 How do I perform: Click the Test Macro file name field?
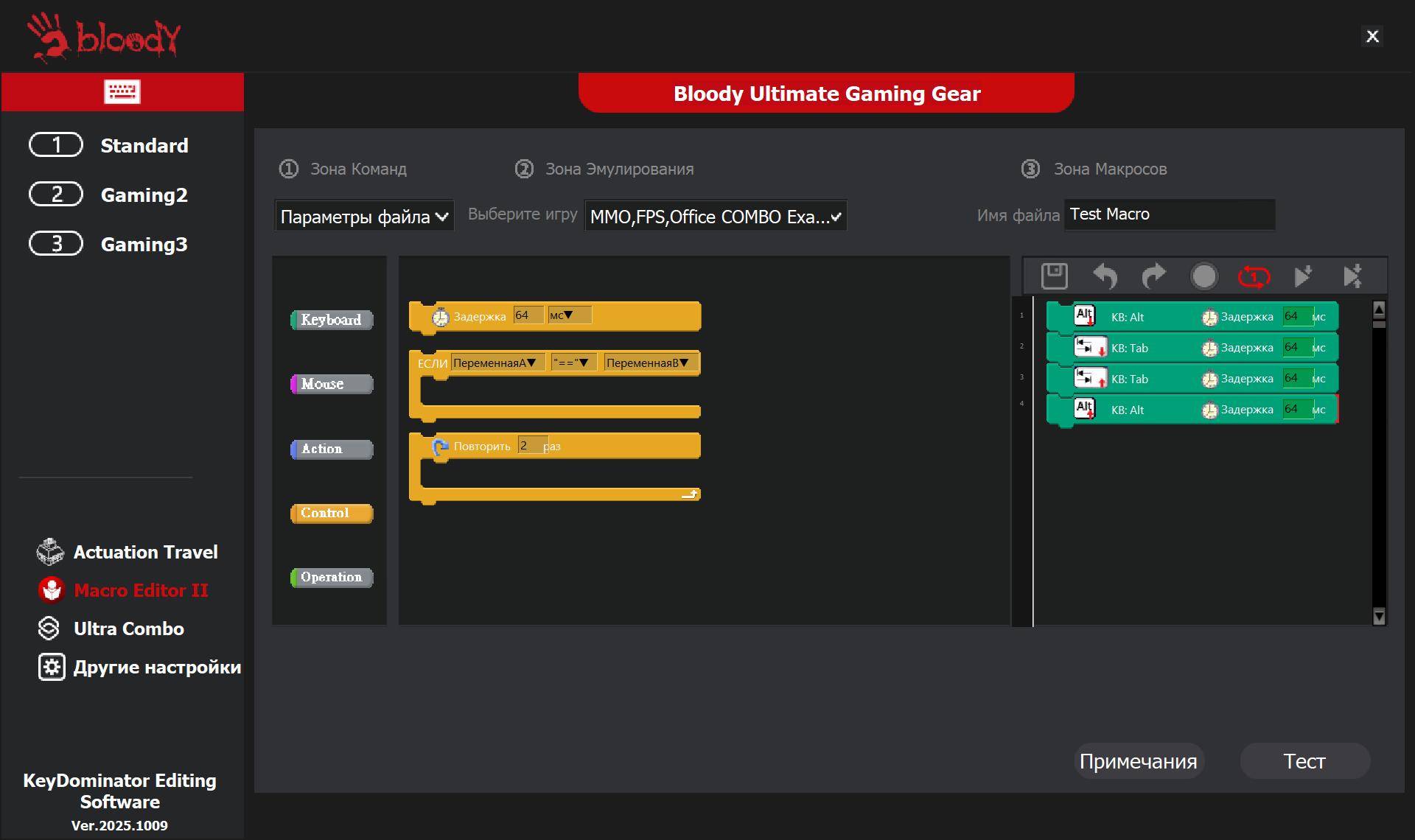coord(1170,214)
